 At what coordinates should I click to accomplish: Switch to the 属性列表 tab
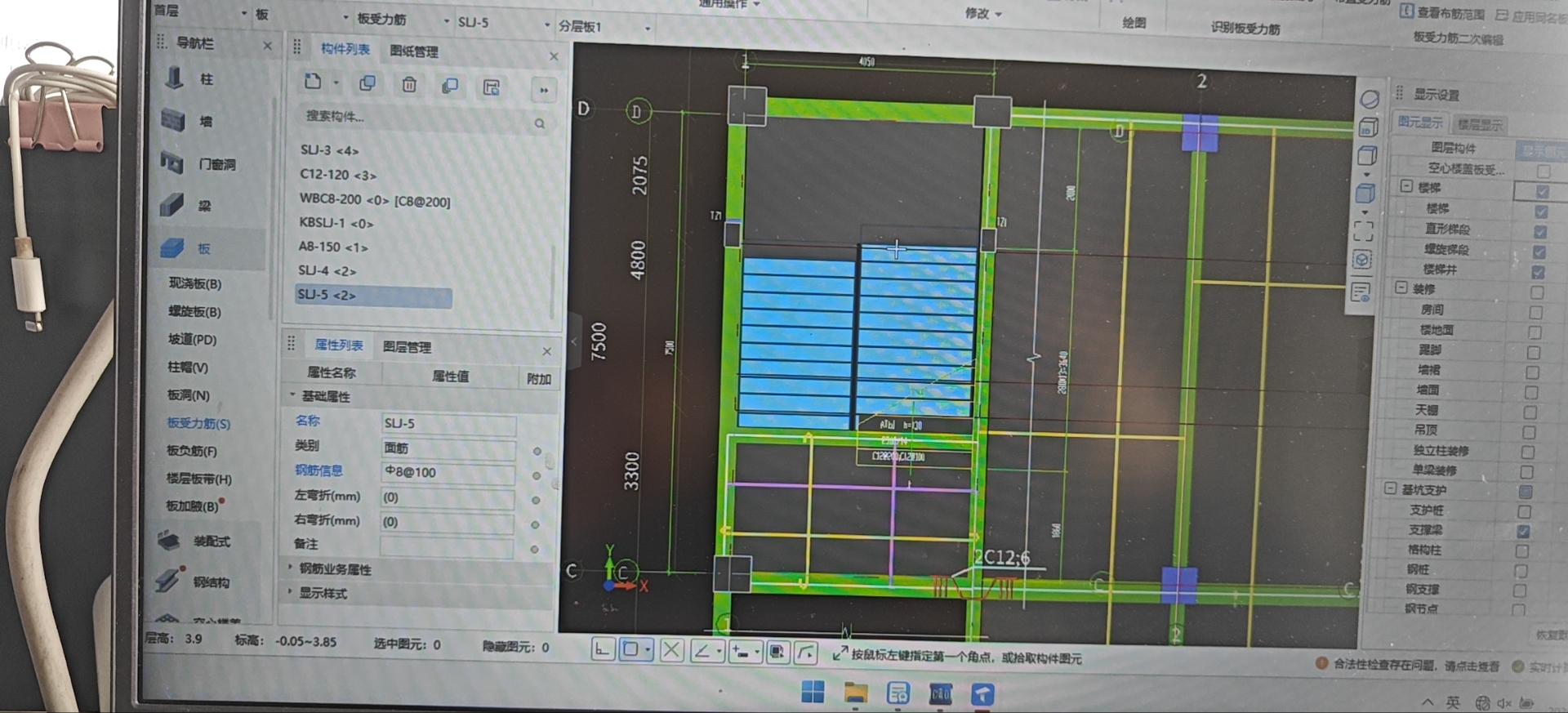[x=338, y=345]
